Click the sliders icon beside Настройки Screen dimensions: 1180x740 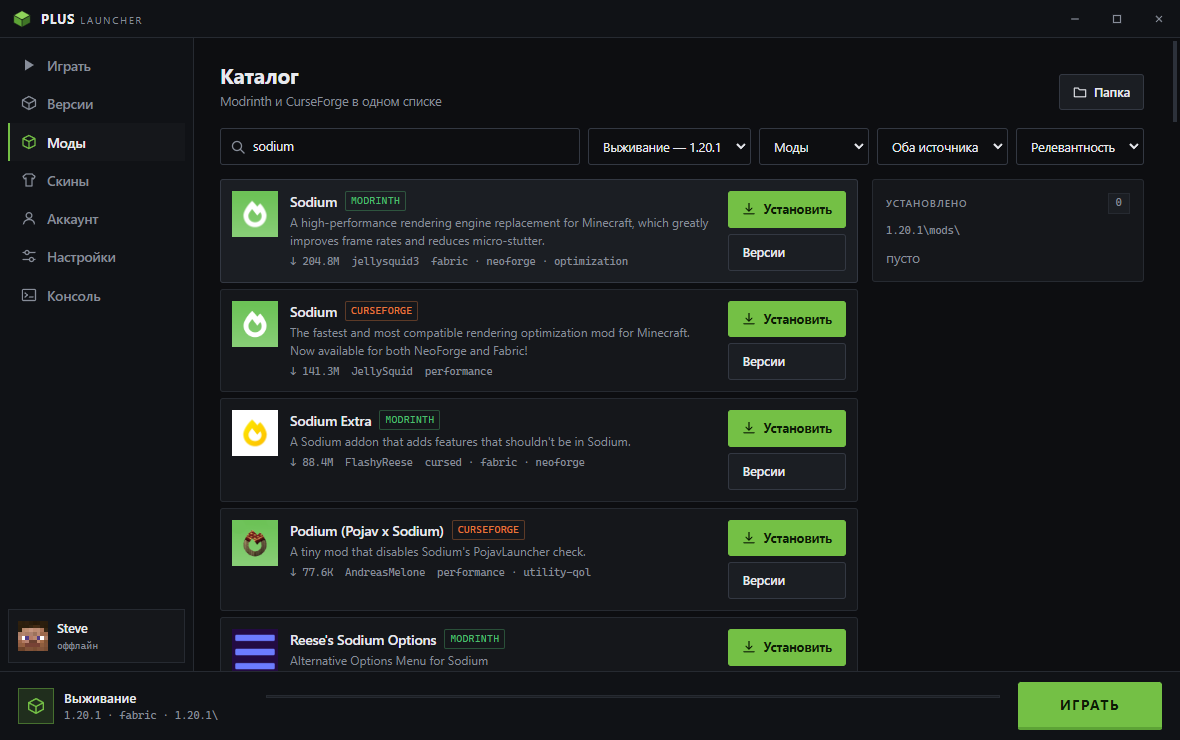click(29, 257)
